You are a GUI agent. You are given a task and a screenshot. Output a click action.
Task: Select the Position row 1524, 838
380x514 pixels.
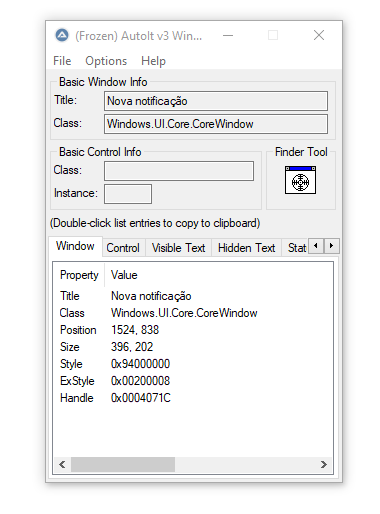(x=193, y=330)
